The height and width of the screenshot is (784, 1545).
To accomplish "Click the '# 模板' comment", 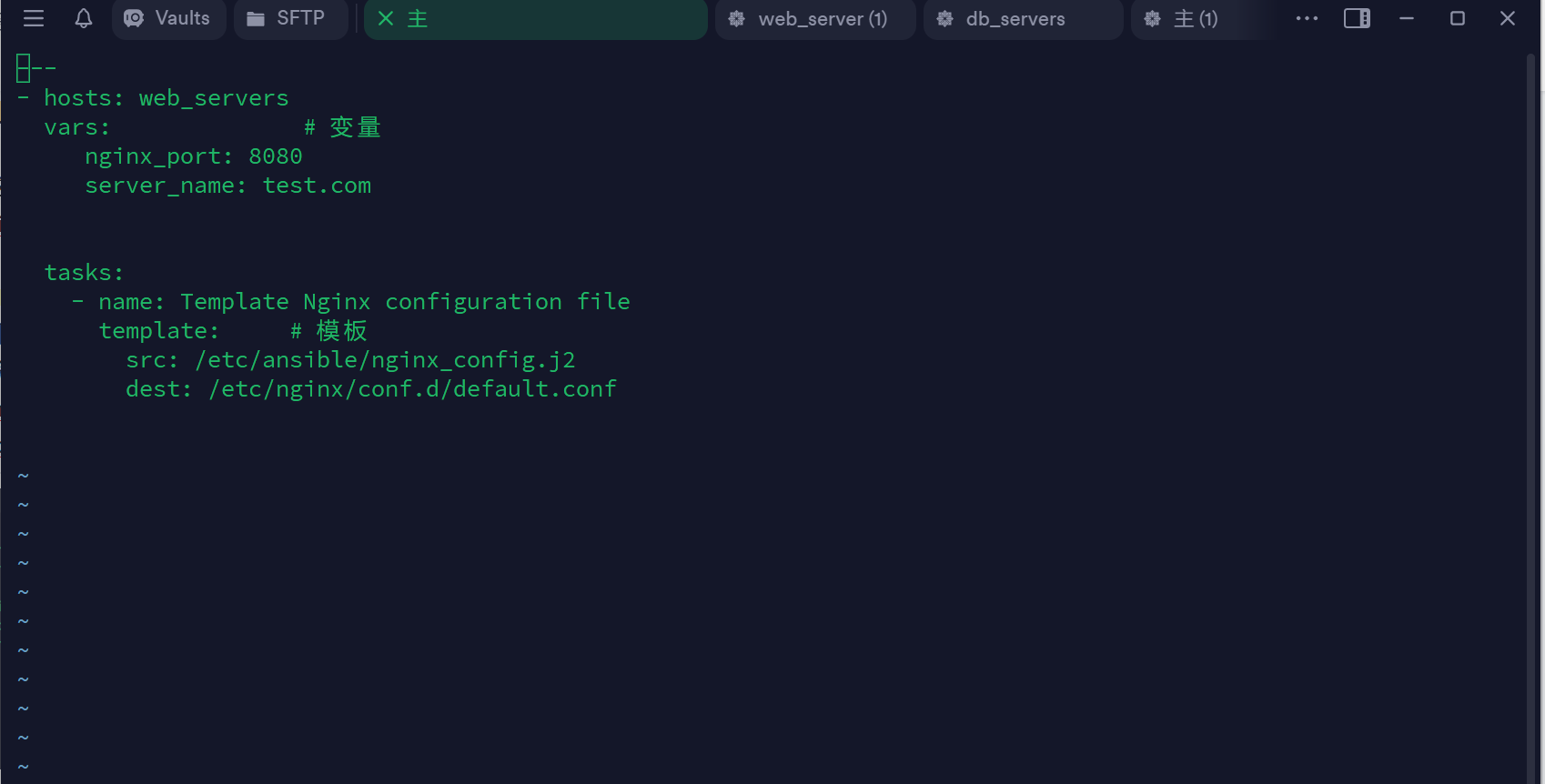I will tap(328, 331).
